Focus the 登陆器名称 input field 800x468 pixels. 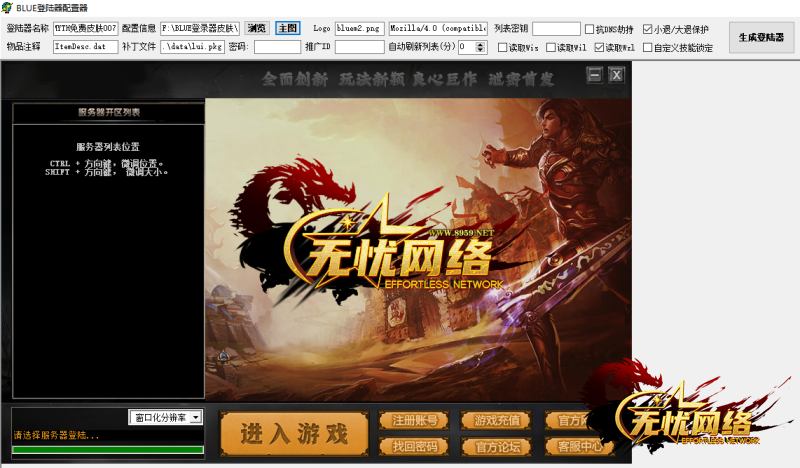[x=86, y=29]
